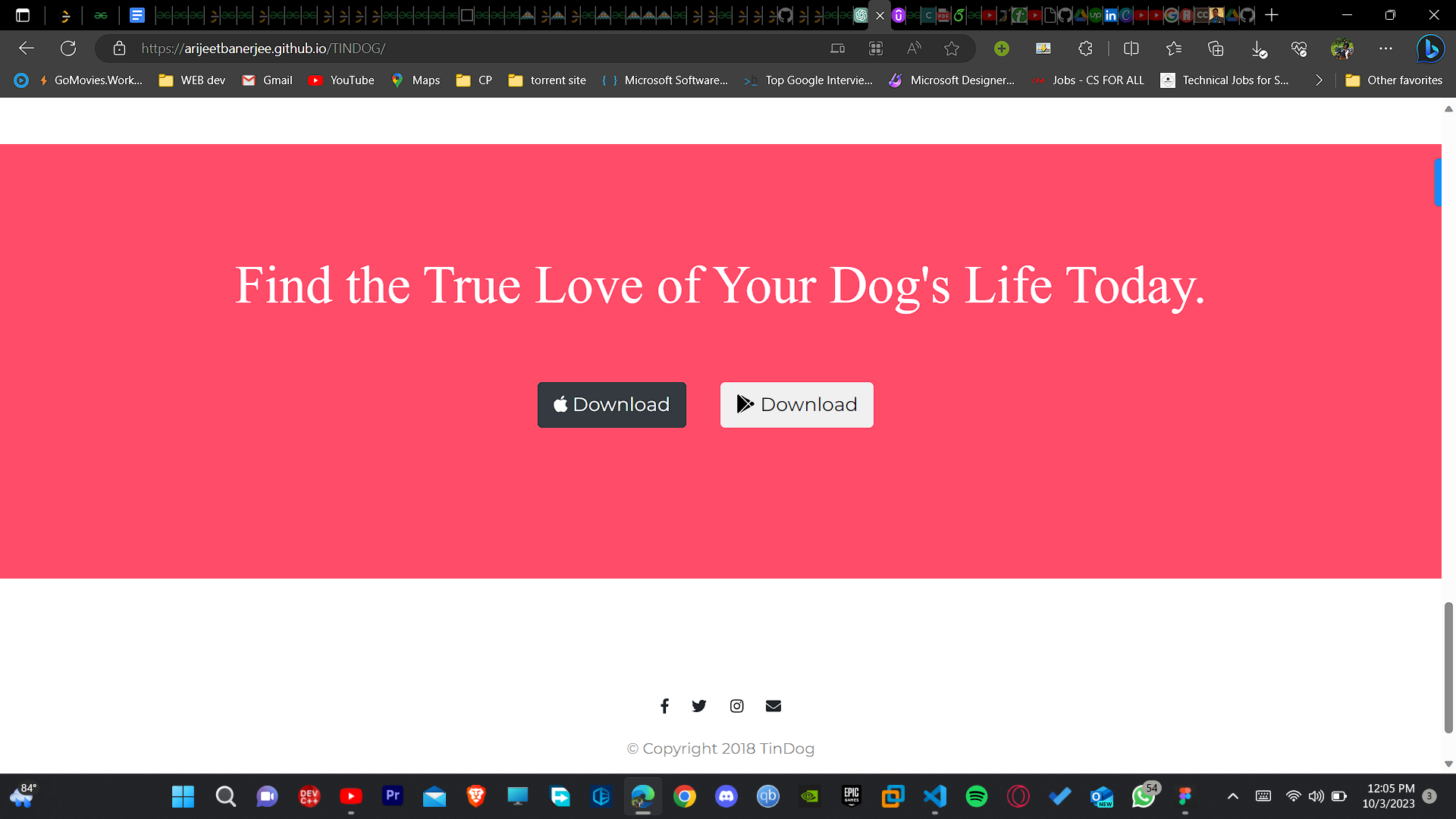Enable Read Aloud for this page
1456x819 pixels.
click(913, 49)
